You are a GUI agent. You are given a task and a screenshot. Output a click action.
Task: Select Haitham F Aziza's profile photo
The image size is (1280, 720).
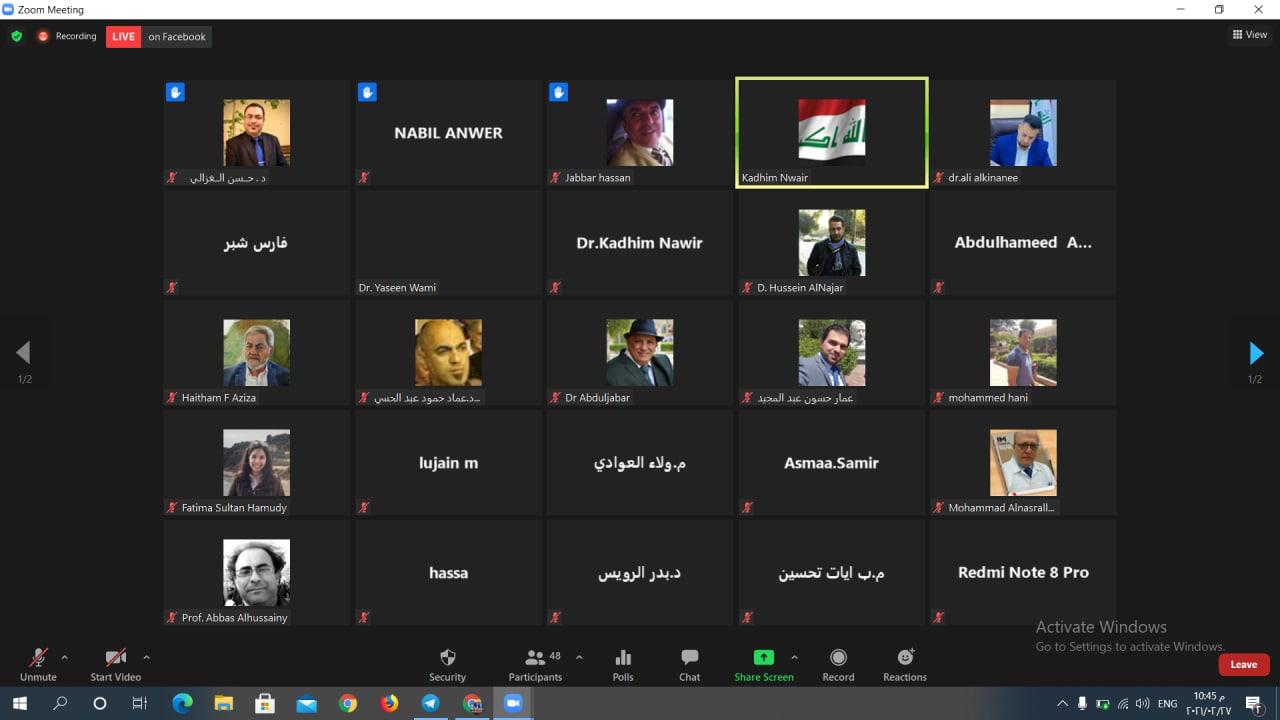click(256, 353)
